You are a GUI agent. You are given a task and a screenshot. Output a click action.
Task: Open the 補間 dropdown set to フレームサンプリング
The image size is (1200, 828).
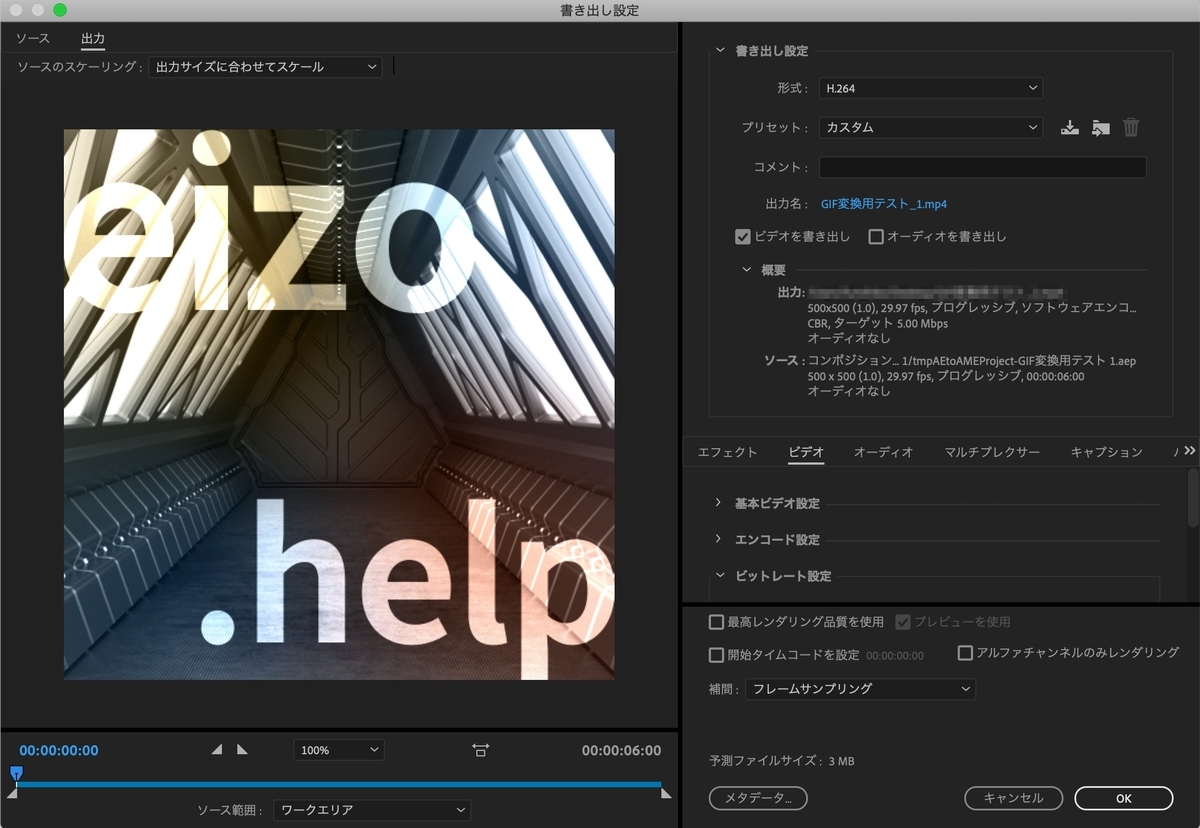pyautogui.click(x=860, y=689)
